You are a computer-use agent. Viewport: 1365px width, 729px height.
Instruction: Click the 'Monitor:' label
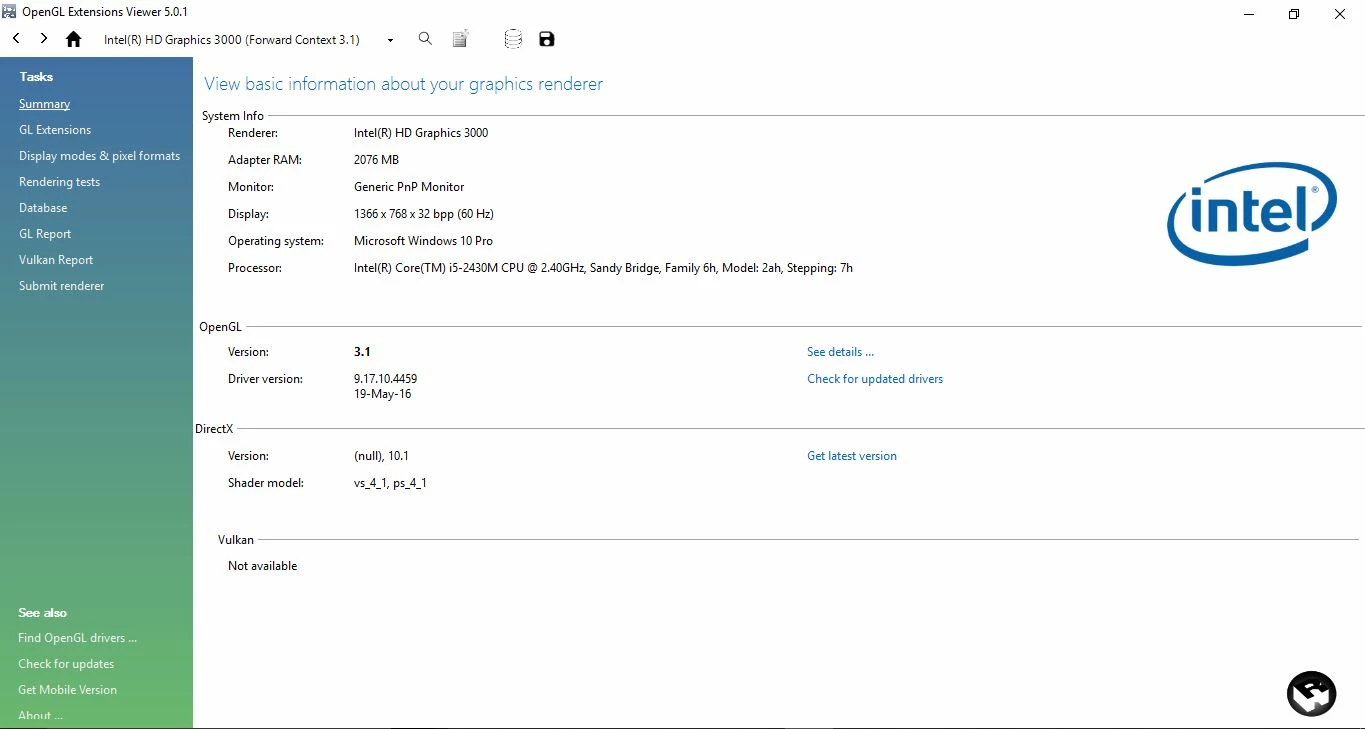[251, 187]
